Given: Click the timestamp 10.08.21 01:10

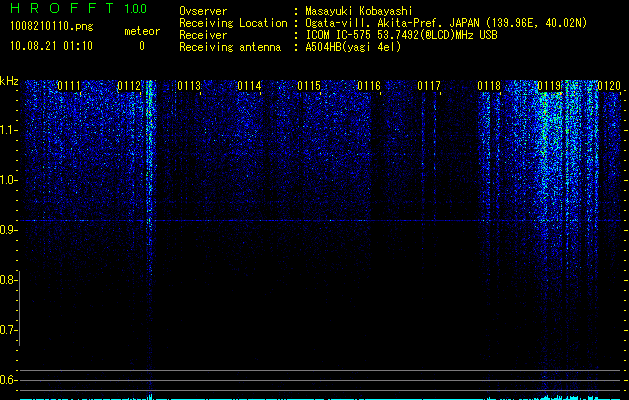Looking at the screenshot, I should click(x=51, y=46).
